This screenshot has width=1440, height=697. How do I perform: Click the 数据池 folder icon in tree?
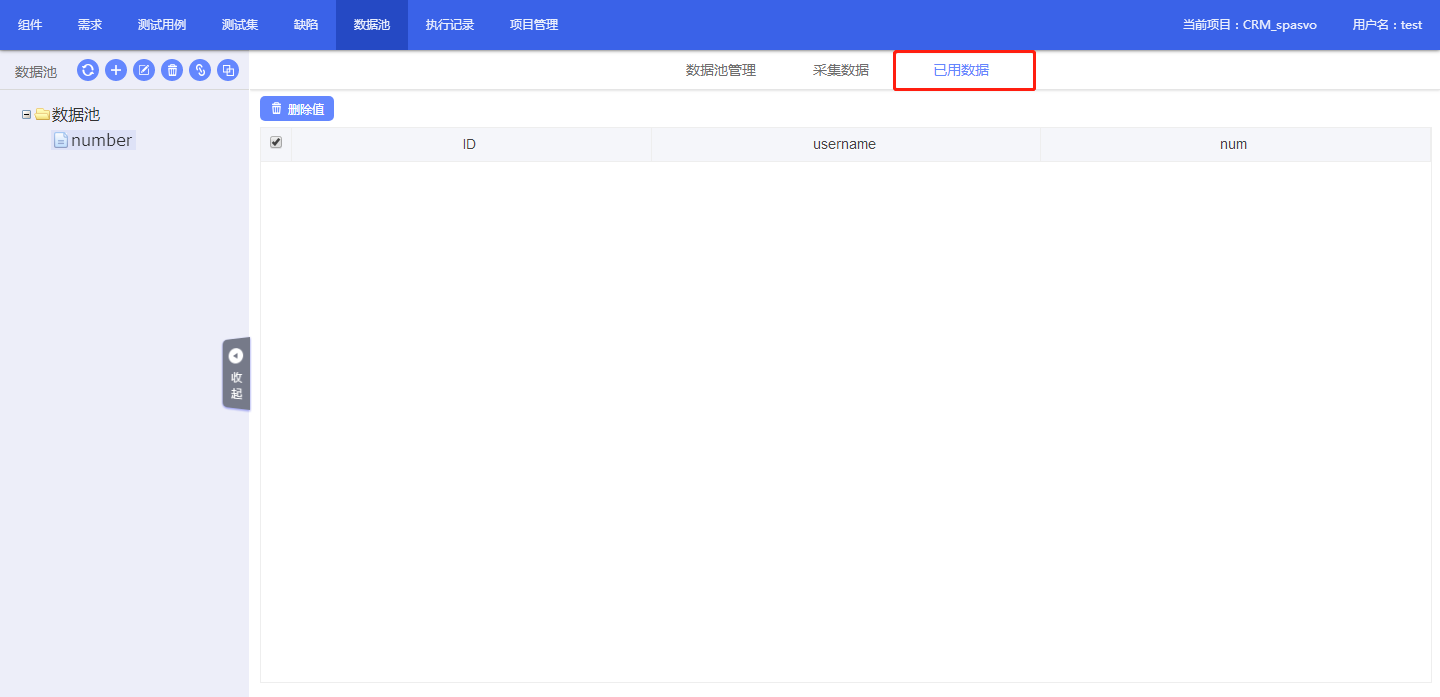(42, 115)
